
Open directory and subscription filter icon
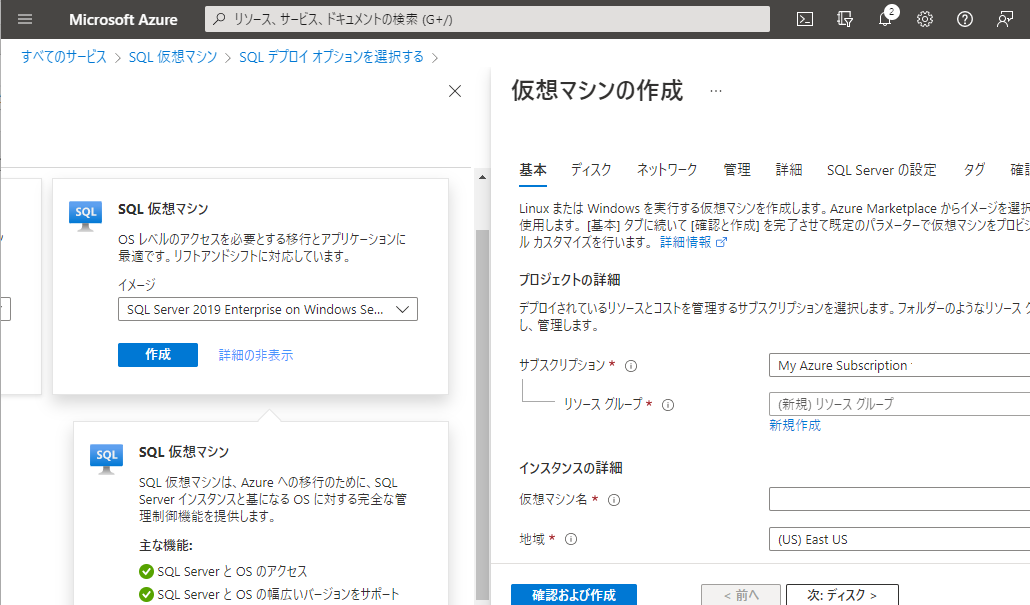tap(845, 19)
